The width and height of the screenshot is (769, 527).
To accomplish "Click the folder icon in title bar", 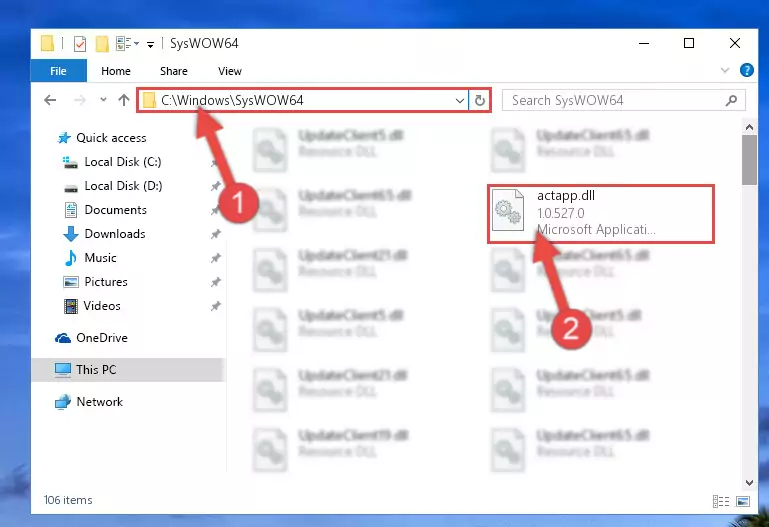I will [x=48, y=44].
